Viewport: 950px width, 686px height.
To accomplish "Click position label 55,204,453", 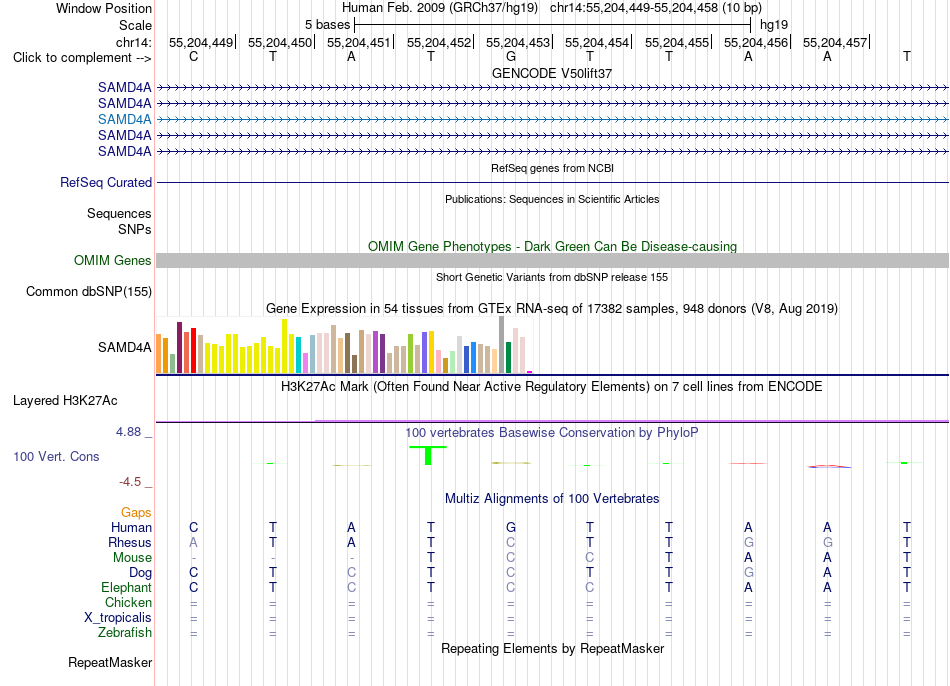I will pos(518,42).
